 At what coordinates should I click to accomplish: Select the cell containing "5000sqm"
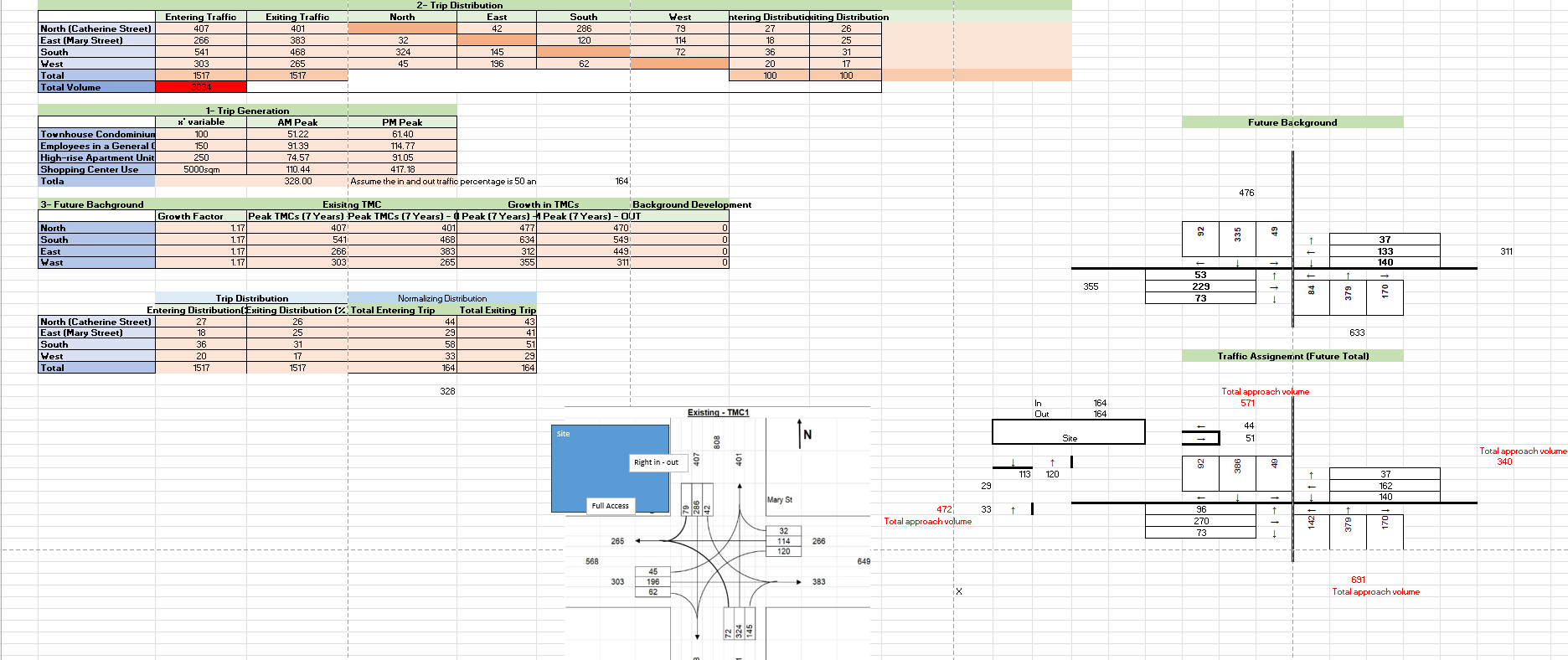coord(201,169)
